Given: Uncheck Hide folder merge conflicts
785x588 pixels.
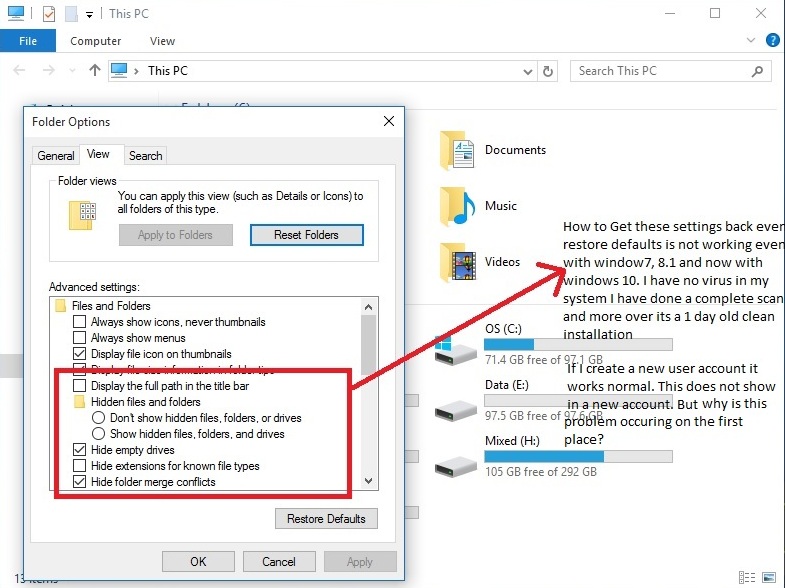Looking at the screenshot, I should [79, 482].
